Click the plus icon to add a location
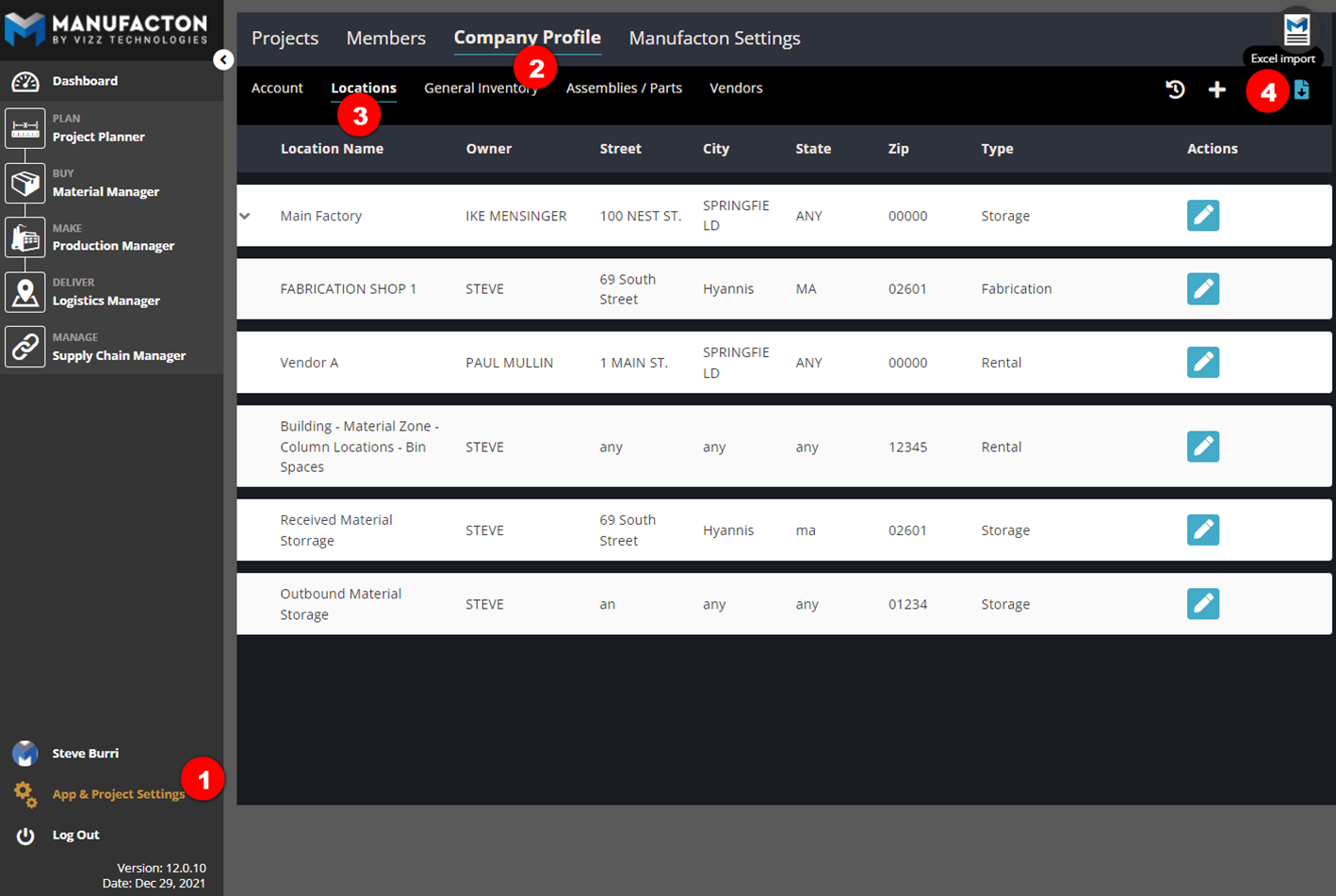Screen dimensions: 1336x896 coord(1217,90)
